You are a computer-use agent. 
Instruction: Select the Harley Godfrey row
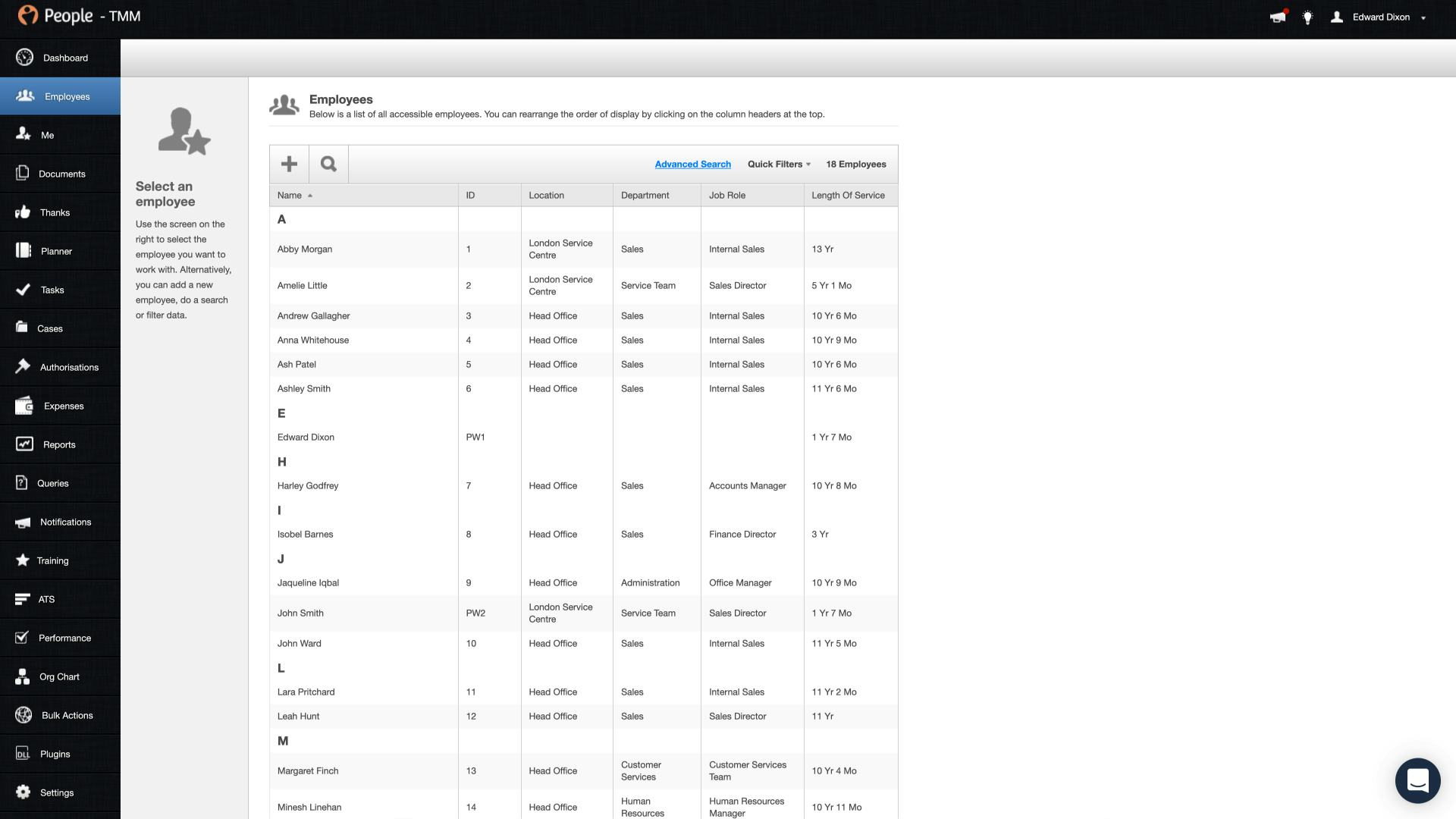tap(308, 485)
